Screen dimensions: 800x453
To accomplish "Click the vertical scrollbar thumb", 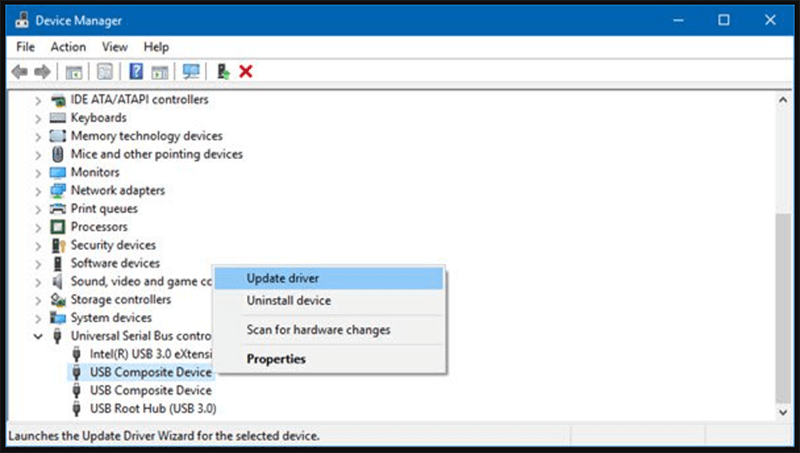I will 783,309.
